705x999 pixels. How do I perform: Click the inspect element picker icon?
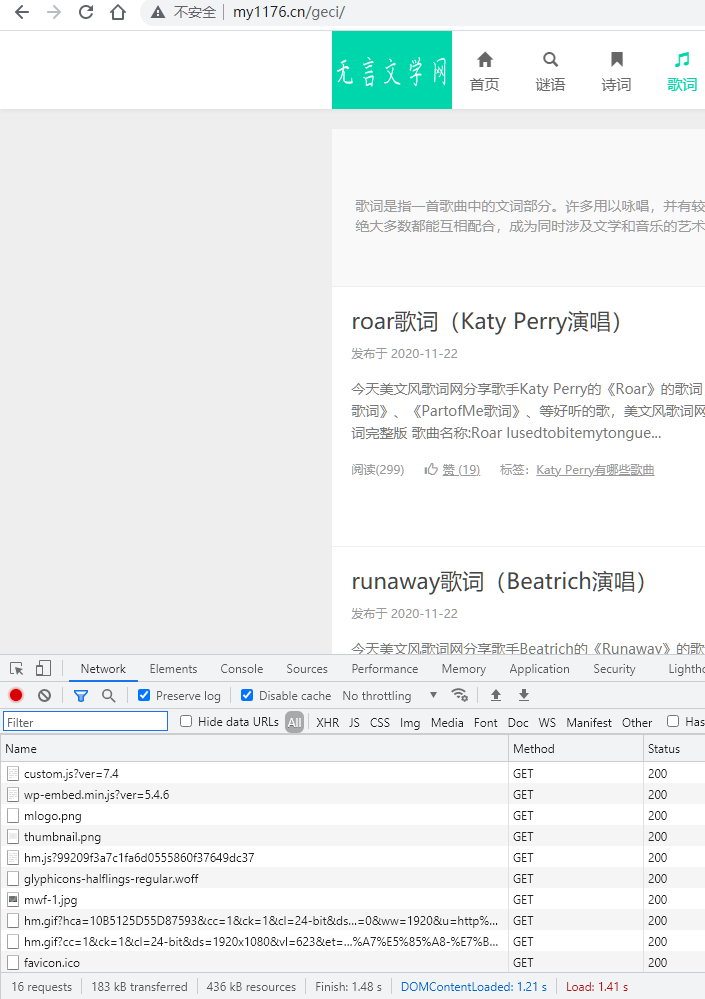17,668
